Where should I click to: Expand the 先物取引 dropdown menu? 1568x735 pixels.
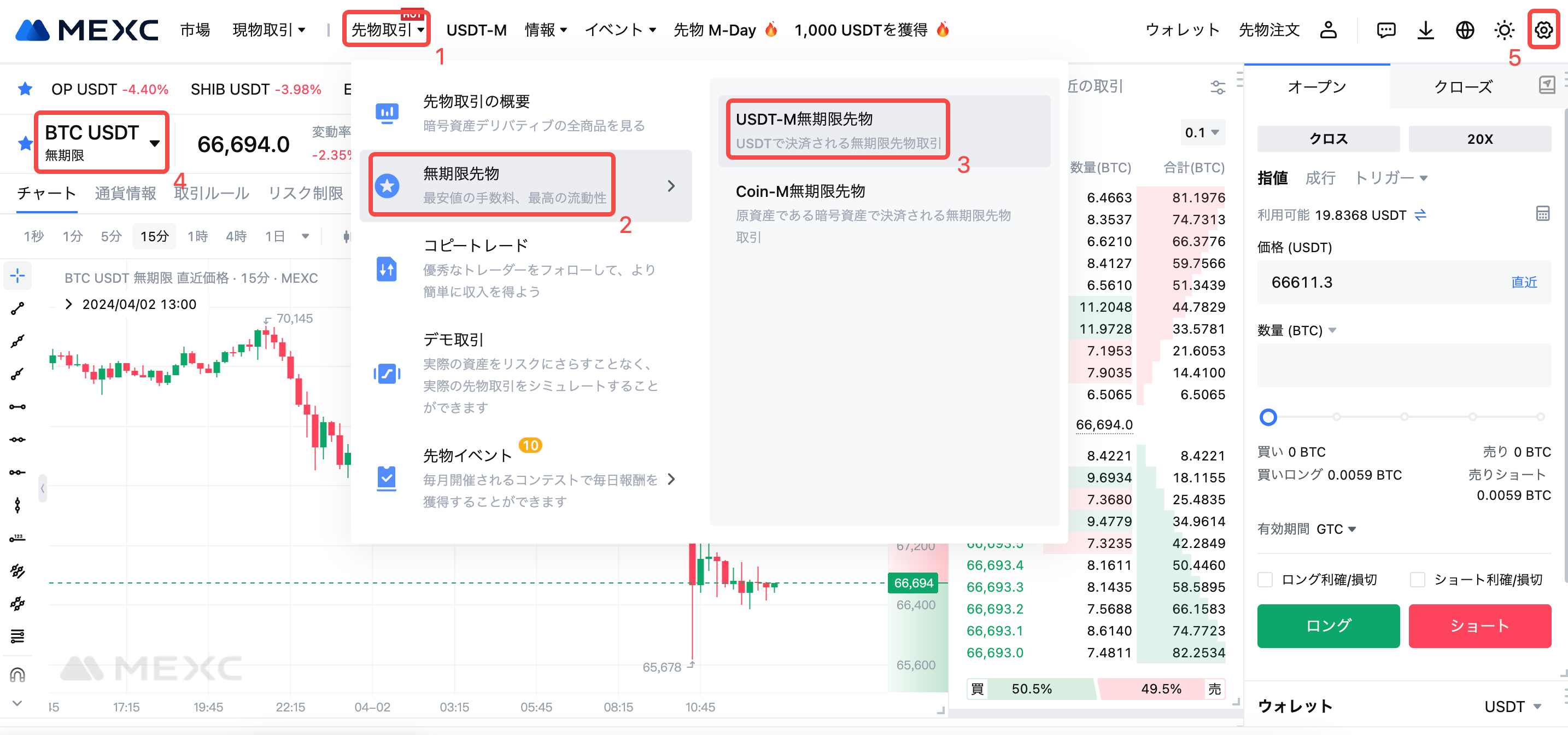coord(388,29)
